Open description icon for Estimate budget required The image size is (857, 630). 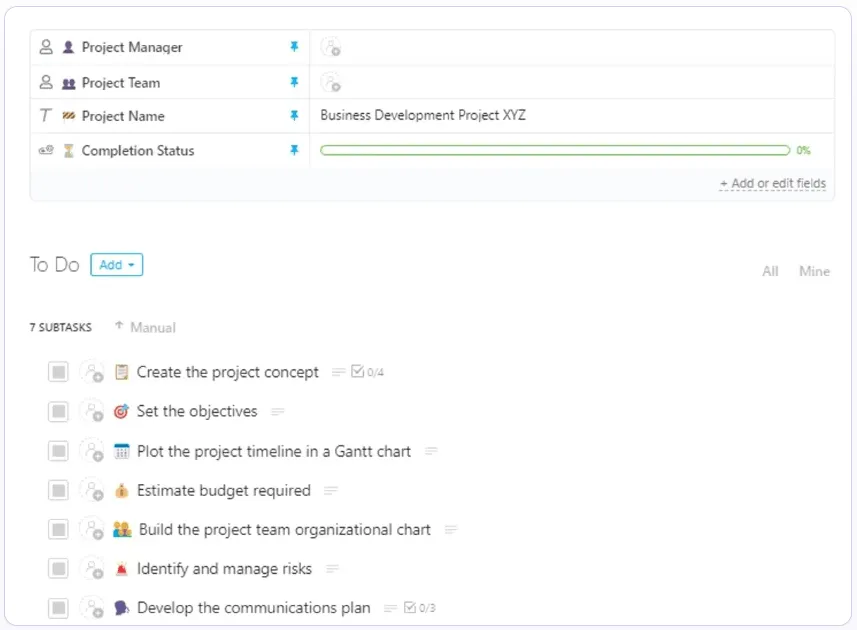[331, 491]
